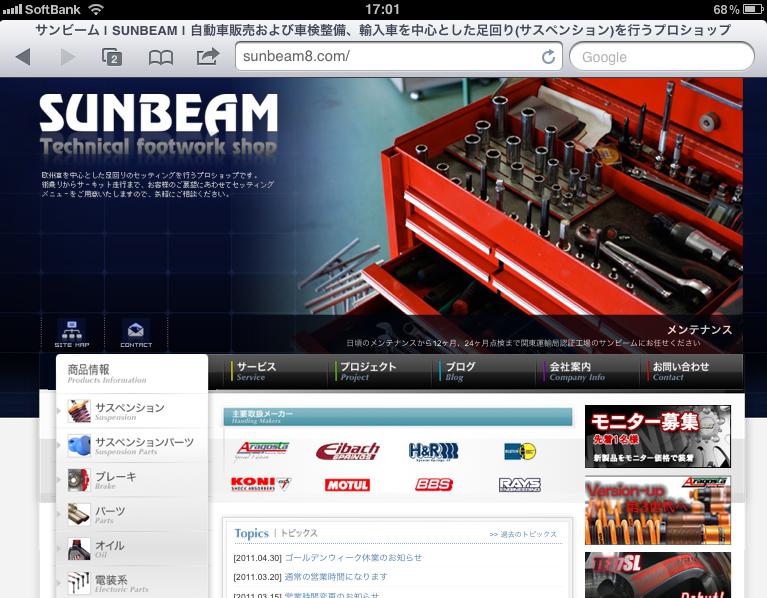This screenshot has height=598, width=767.
Task: Click the RAYS Engineering logo
Action: point(519,485)
